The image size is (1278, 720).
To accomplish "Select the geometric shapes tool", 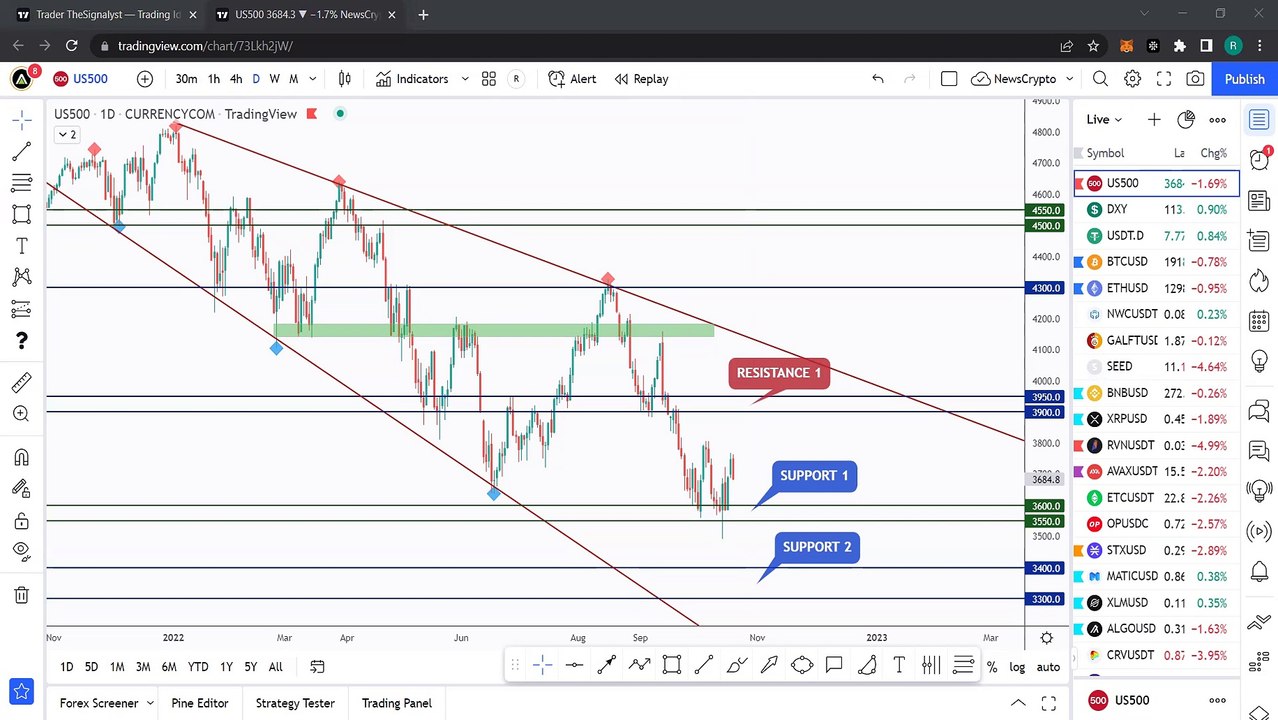I will (x=21, y=214).
